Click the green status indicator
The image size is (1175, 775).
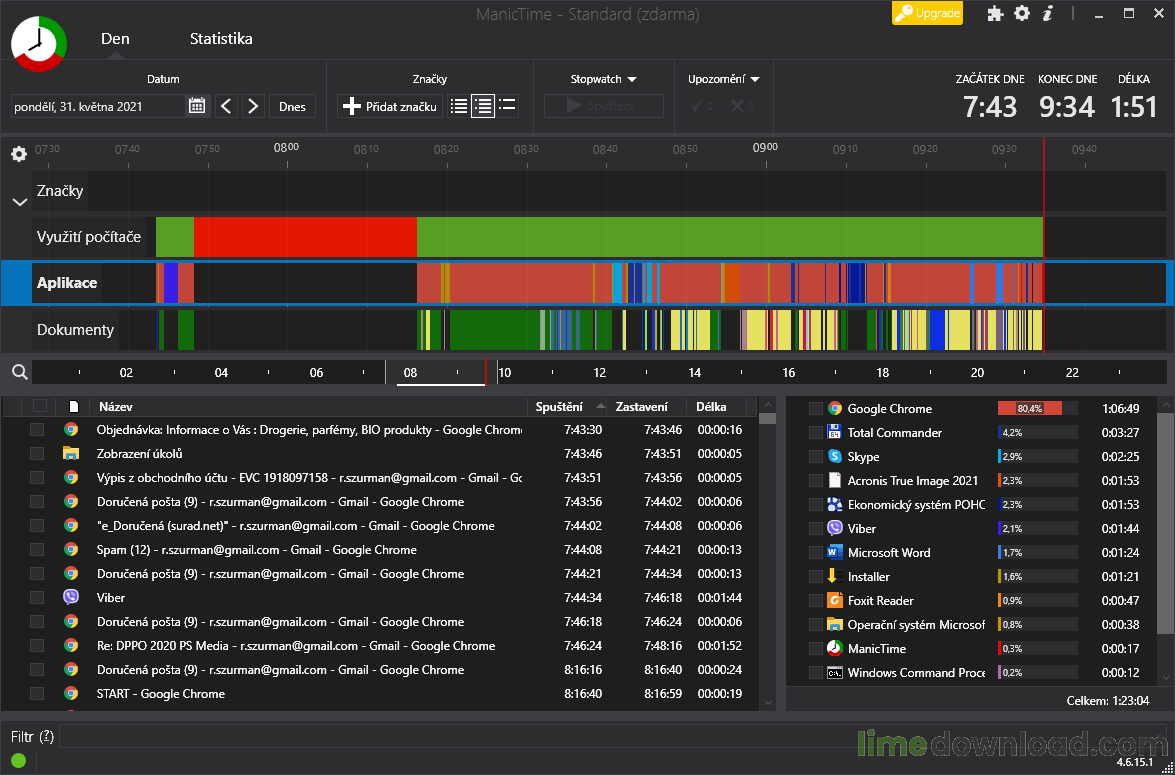point(19,761)
